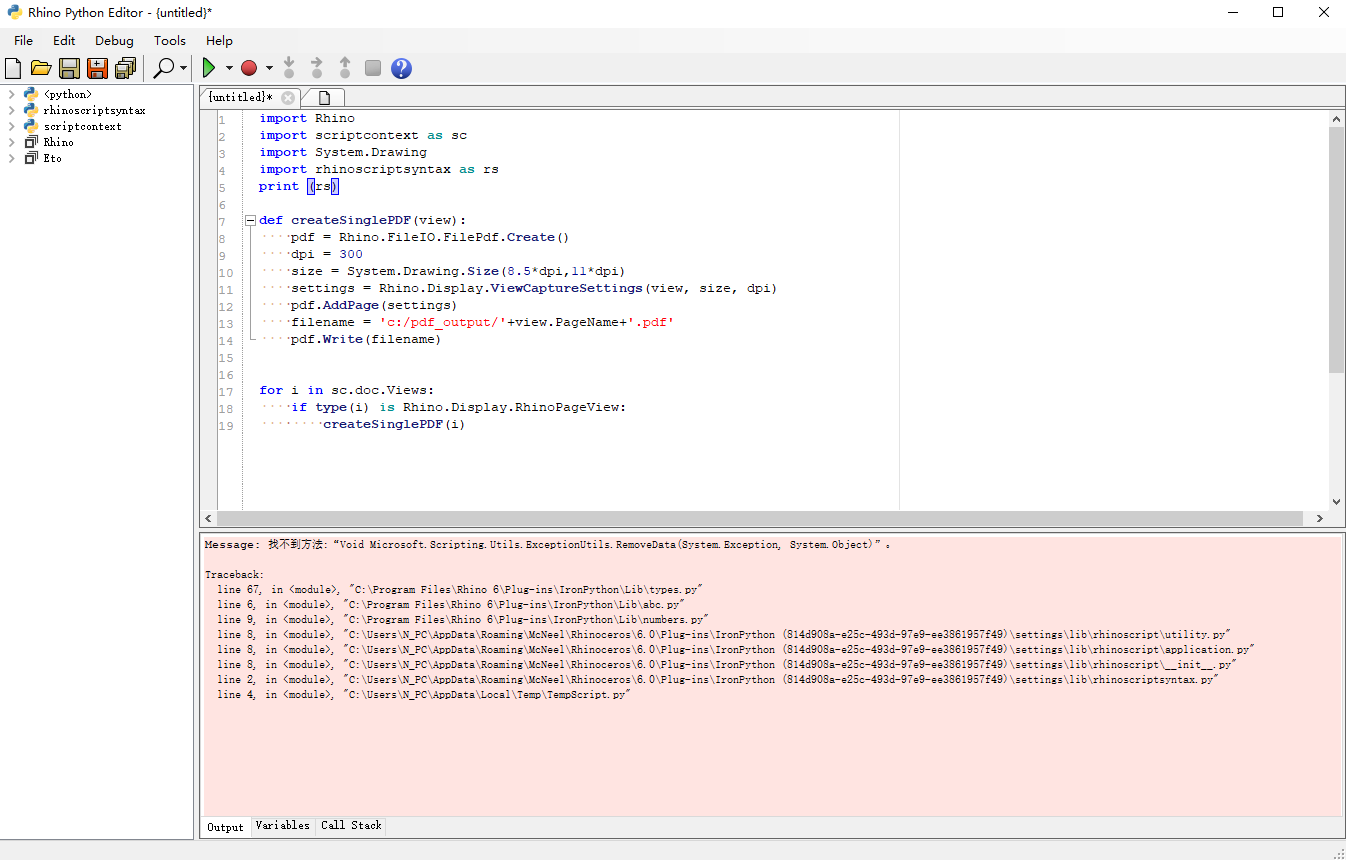Click the 'for i in sc.doc.Views:' line
1346x860 pixels.
click(347, 390)
